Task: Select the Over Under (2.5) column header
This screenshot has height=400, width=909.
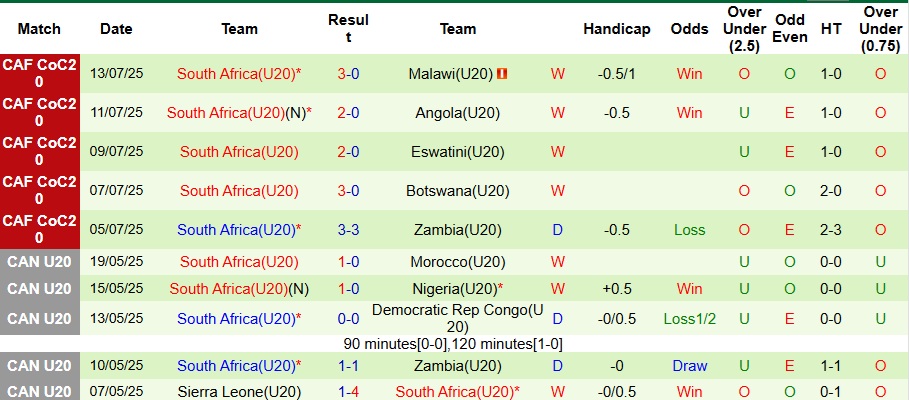Action: pyautogui.click(x=745, y=29)
